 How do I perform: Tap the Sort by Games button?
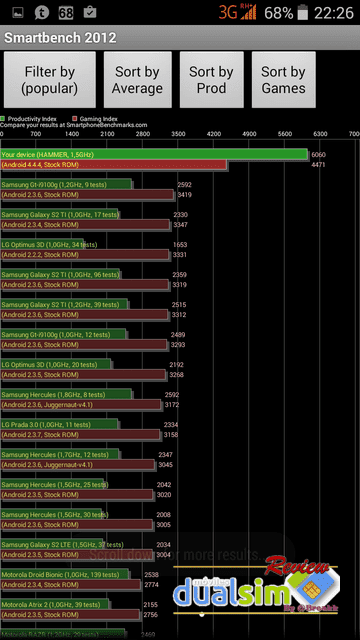(x=283, y=80)
